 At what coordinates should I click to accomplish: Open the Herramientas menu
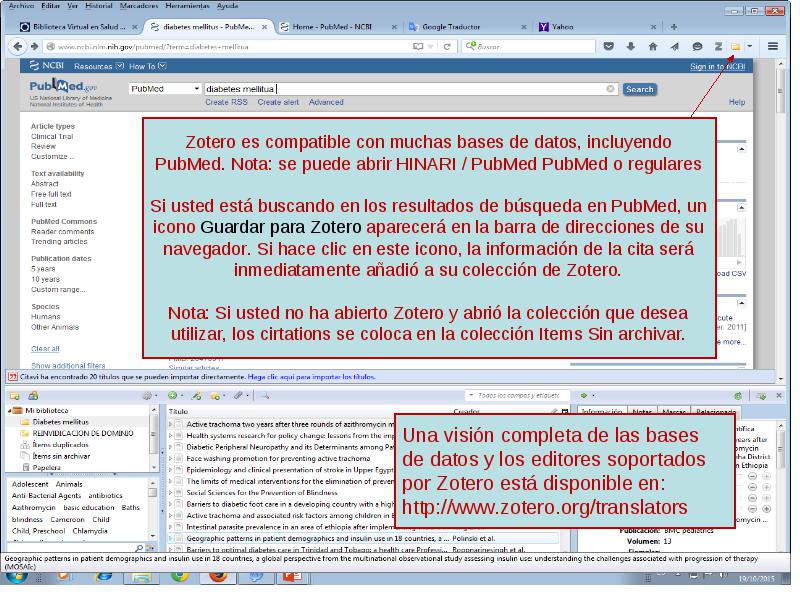pos(187,6)
